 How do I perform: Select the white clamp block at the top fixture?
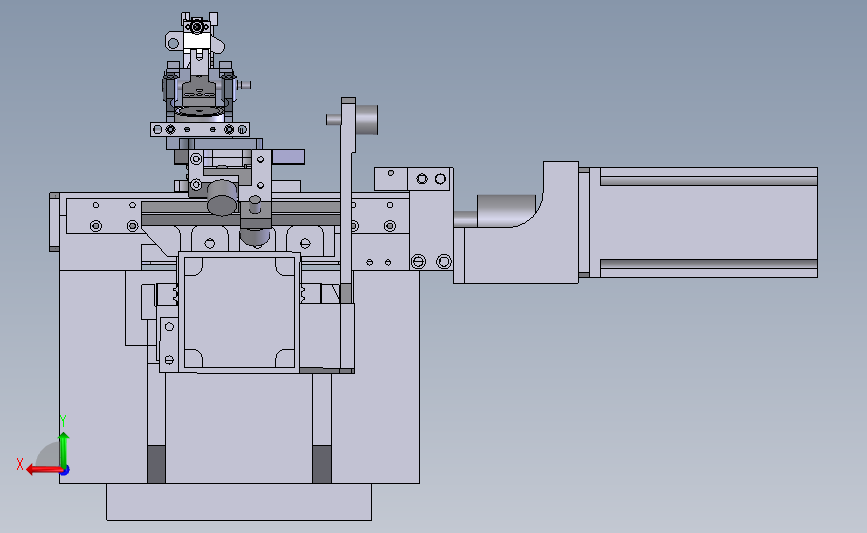(x=197, y=41)
